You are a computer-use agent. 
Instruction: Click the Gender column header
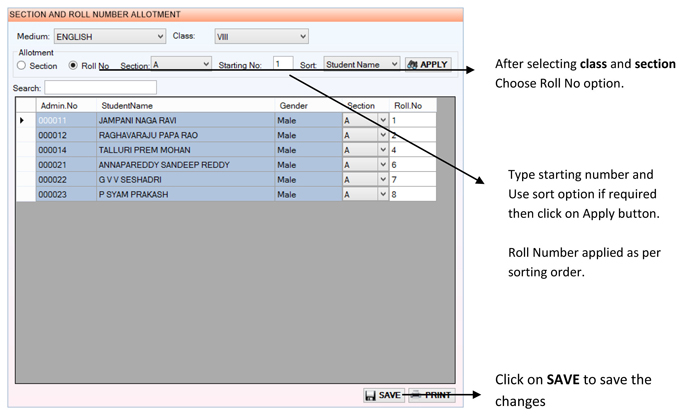(x=308, y=105)
